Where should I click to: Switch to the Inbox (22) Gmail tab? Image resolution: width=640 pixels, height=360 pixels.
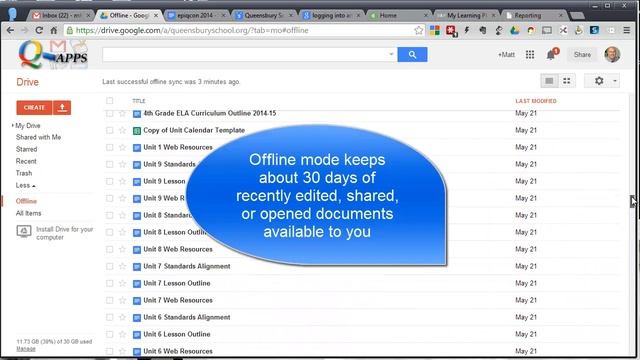[62, 16]
